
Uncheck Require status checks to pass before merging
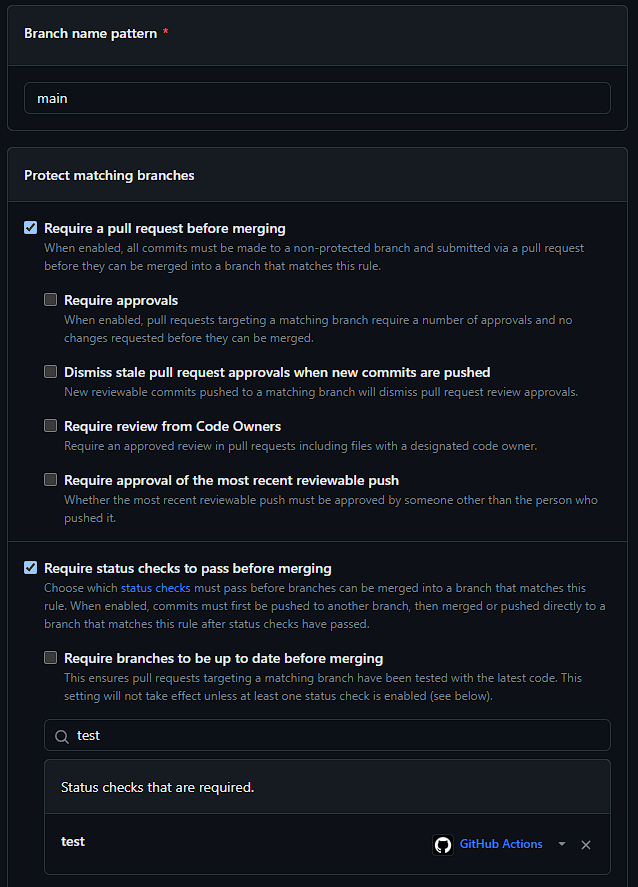(x=31, y=567)
